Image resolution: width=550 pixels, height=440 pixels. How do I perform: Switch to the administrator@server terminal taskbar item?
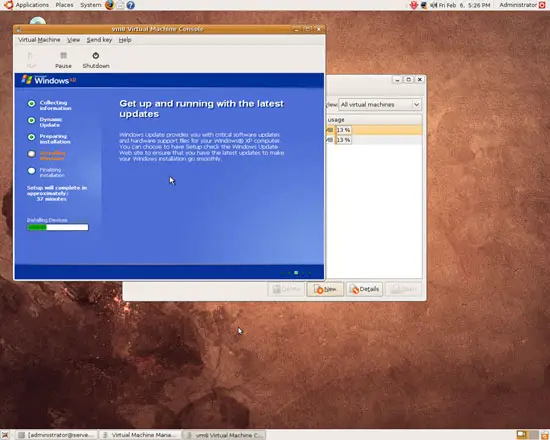click(56, 435)
